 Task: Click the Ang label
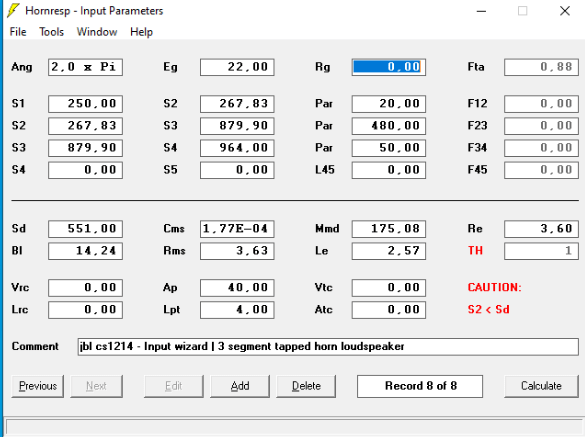tap(22, 67)
